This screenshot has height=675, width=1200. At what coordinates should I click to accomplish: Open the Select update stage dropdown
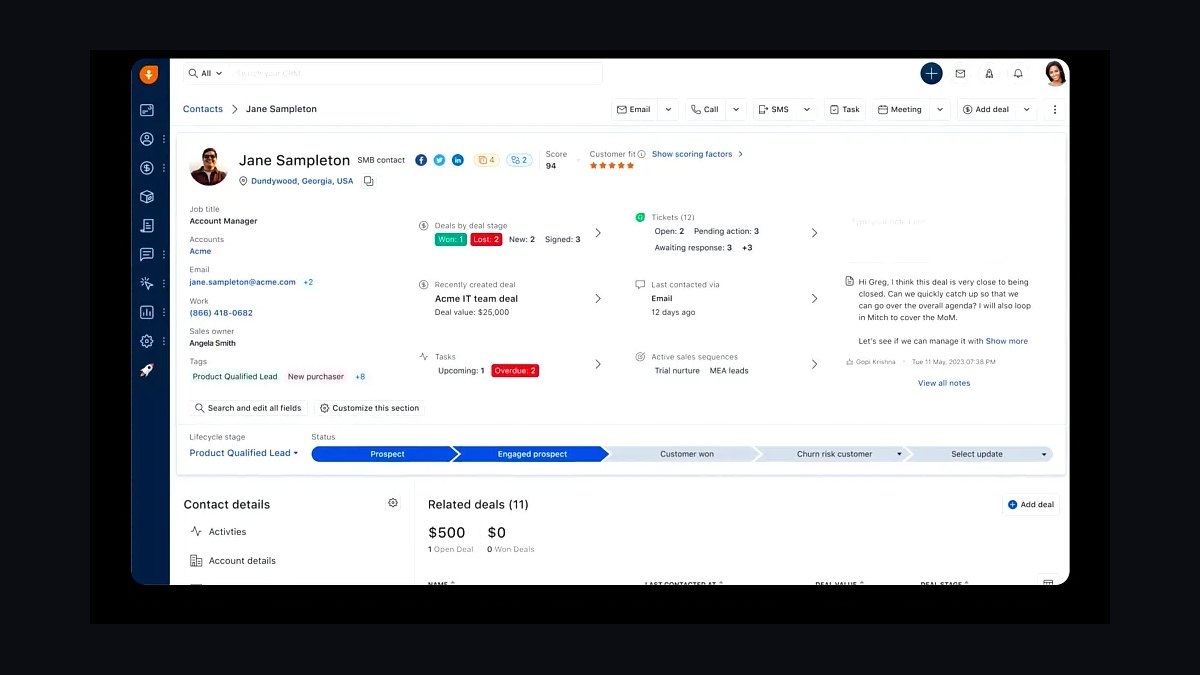click(1044, 454)
